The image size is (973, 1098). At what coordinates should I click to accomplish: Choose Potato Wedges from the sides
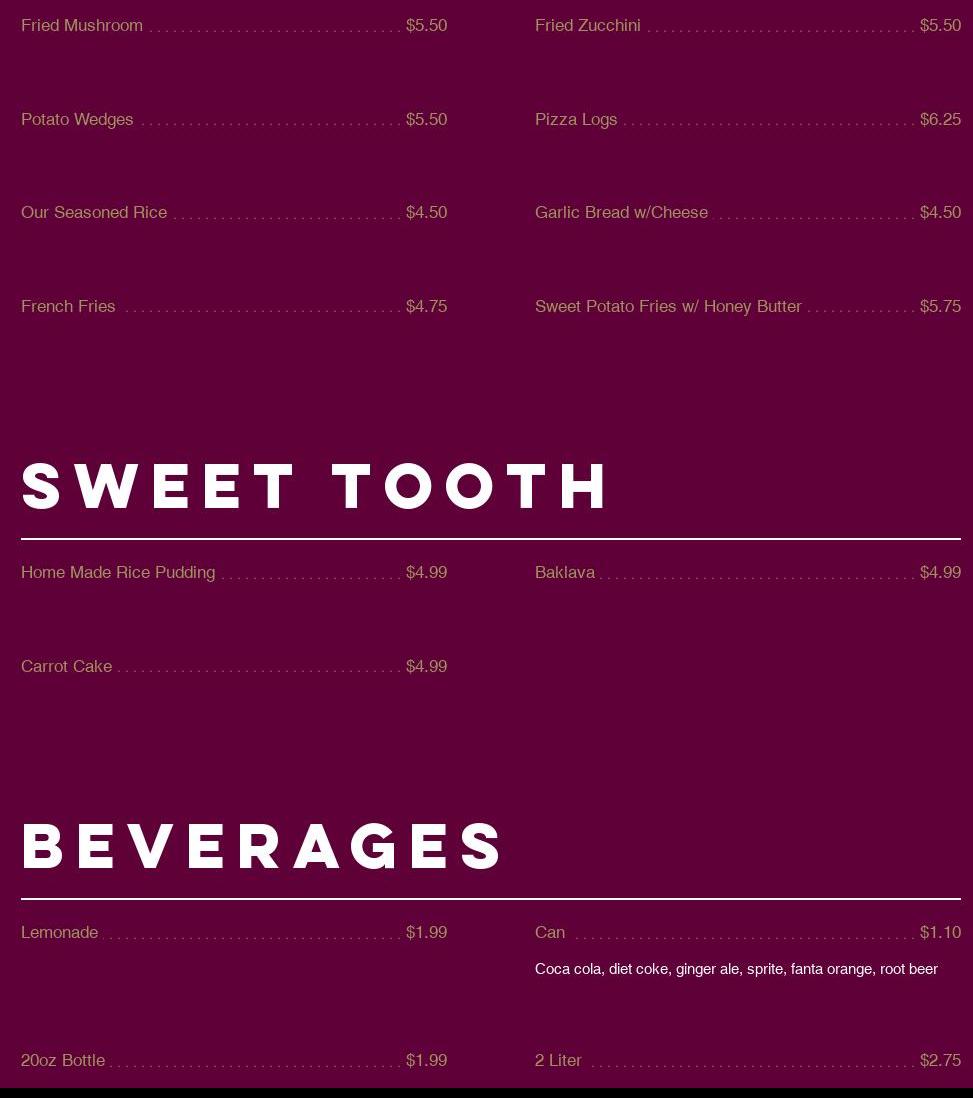[77, 120]
